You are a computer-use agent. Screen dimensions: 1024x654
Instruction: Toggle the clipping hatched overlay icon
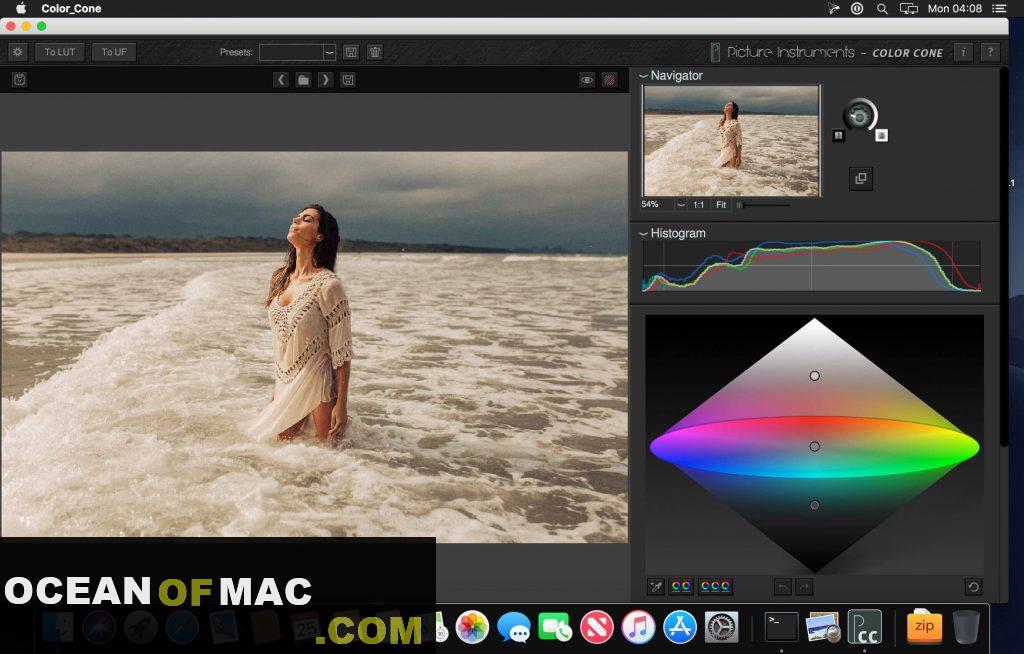[609, 80]
